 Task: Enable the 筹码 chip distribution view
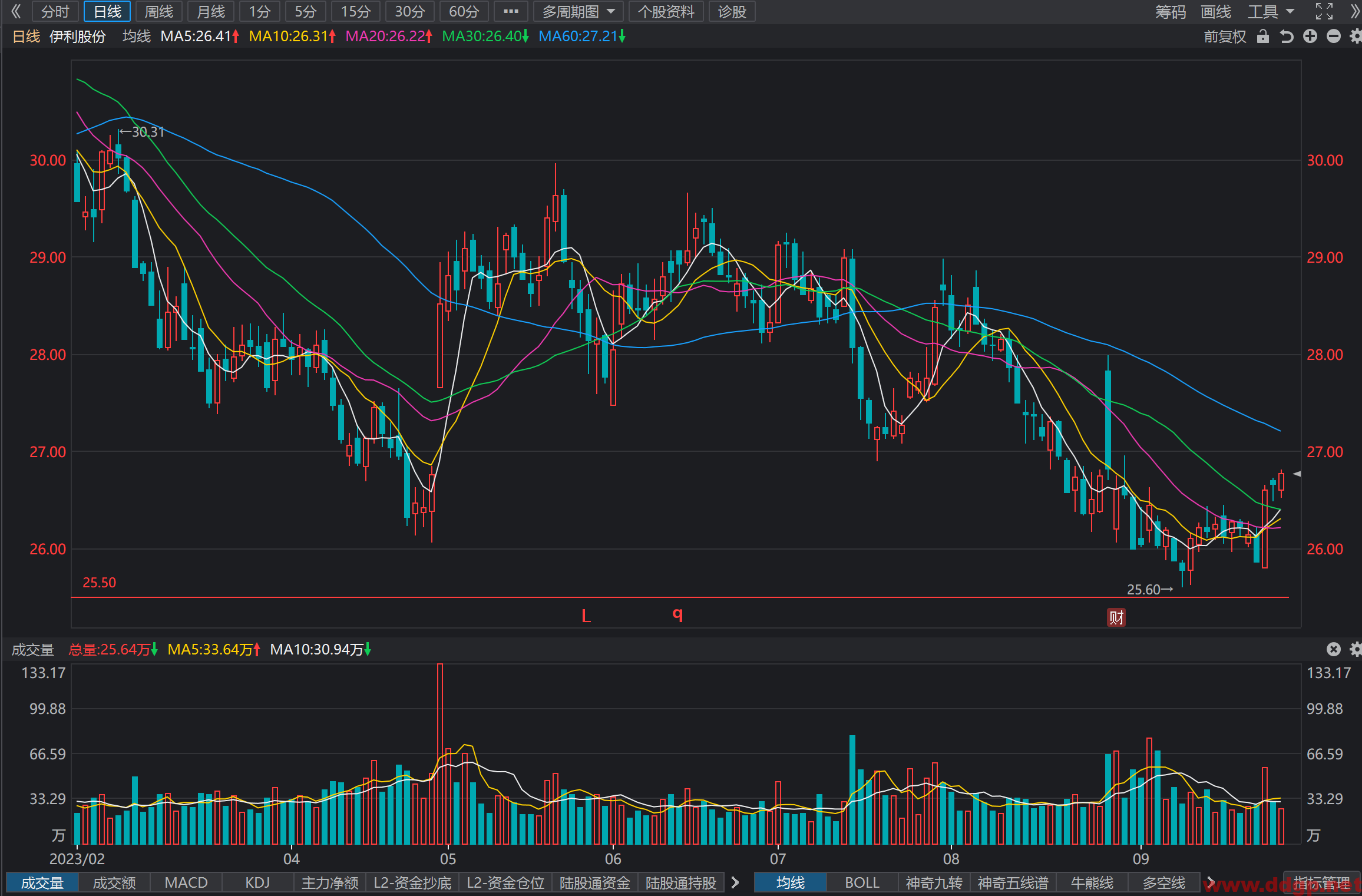point(1170,11)
